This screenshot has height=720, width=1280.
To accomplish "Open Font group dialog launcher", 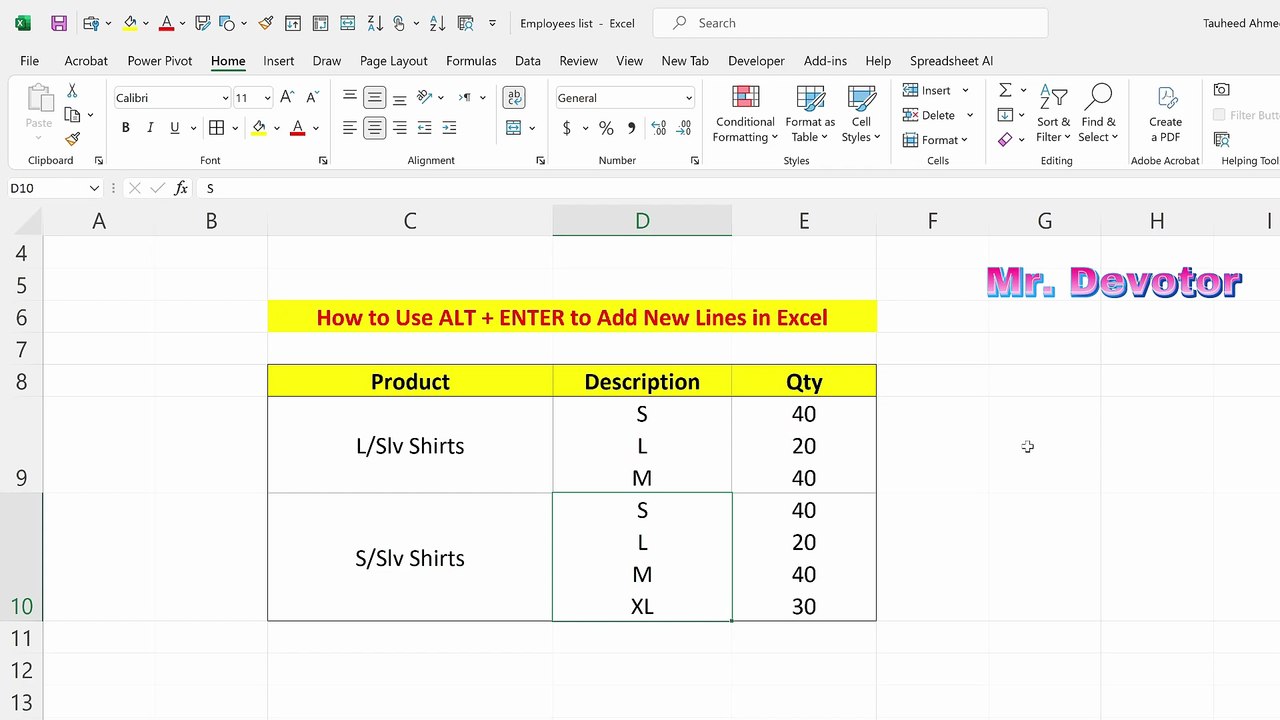I will tap(323, 161).
